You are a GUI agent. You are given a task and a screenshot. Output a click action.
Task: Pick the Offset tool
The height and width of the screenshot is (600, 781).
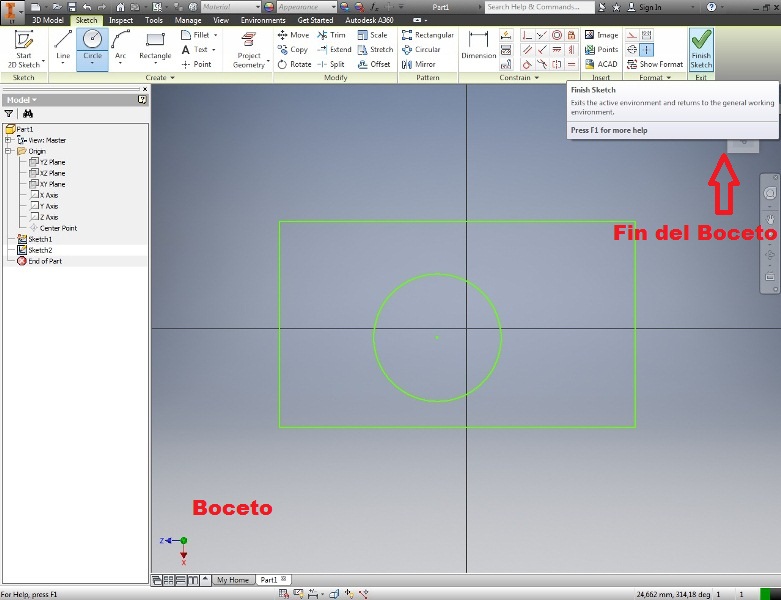(x=374, y=64)
